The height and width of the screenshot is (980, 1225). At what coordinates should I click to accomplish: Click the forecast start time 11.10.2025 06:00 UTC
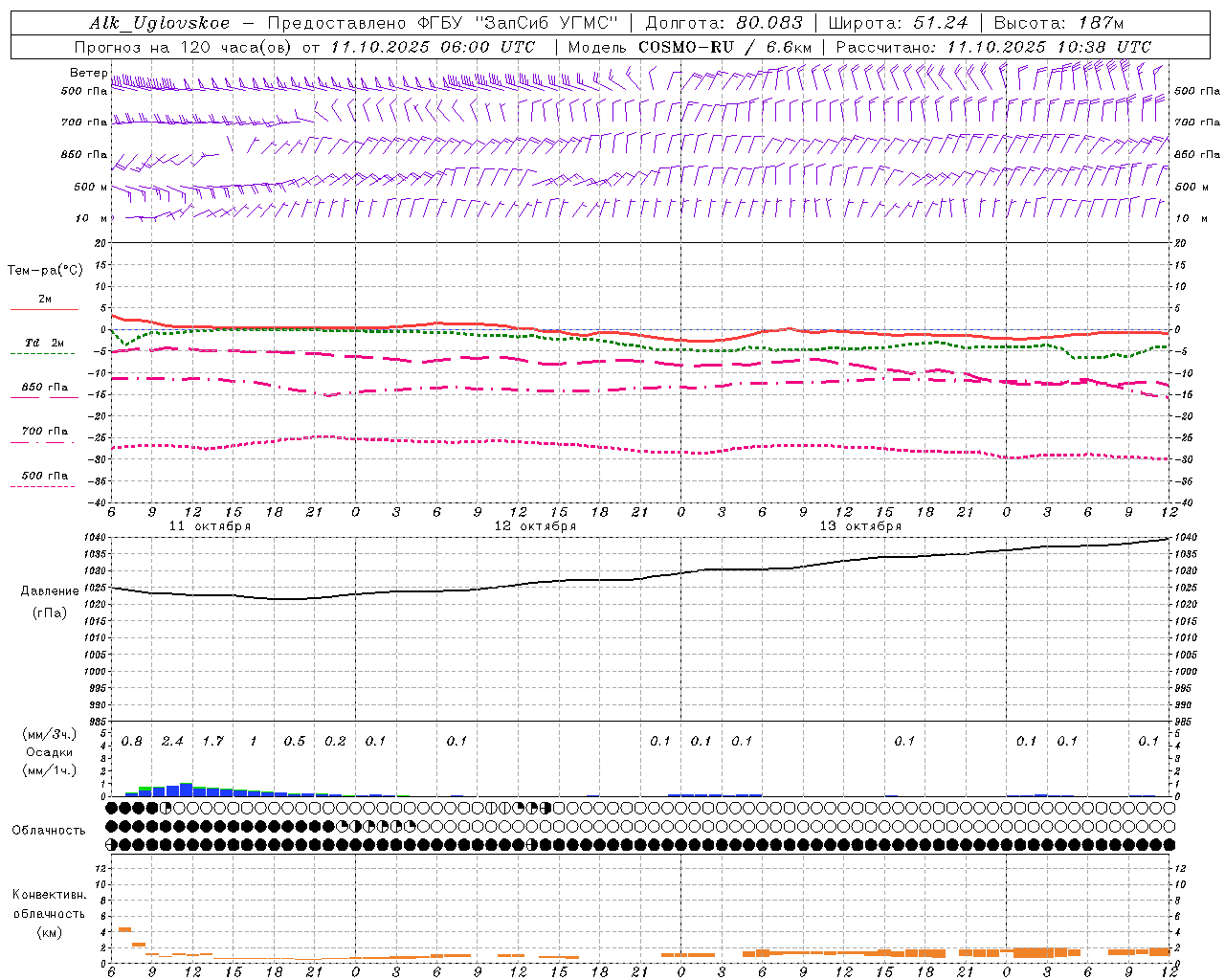point(433,47)
